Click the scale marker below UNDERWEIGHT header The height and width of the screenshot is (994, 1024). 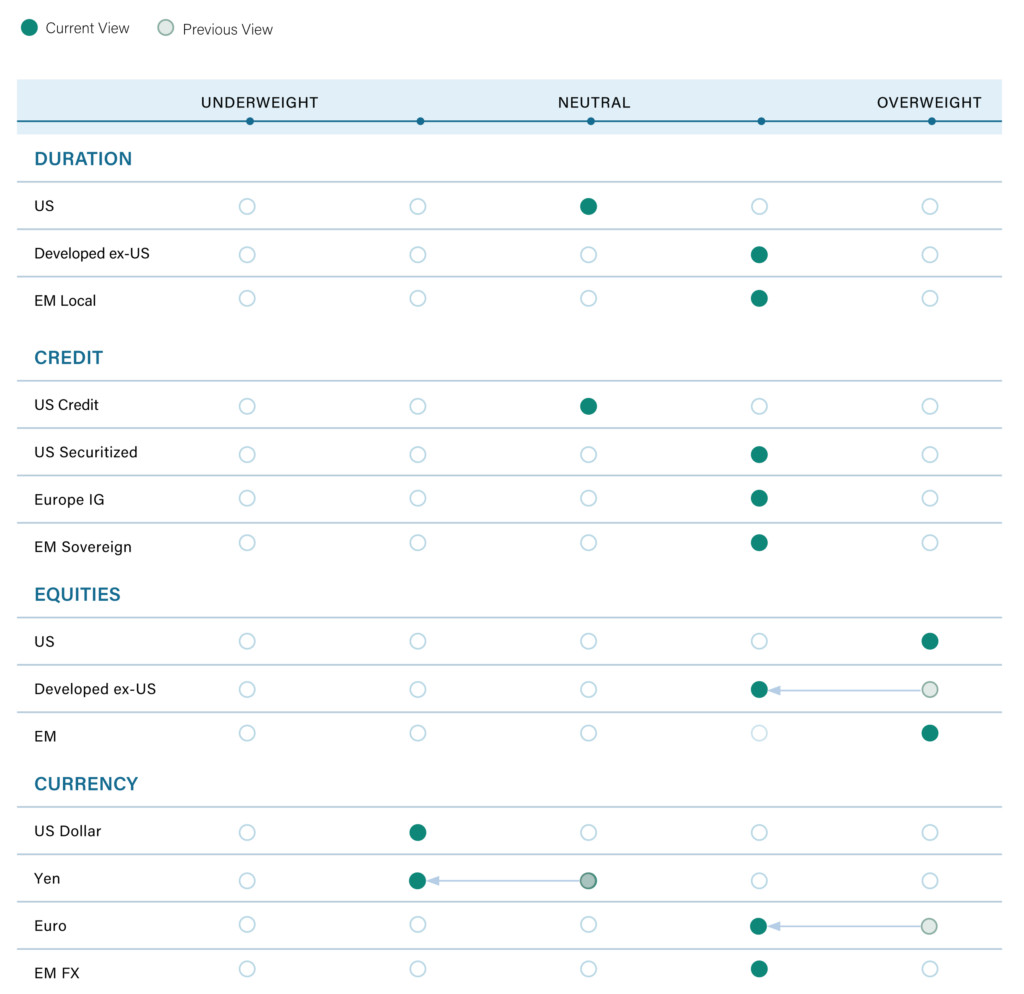click(250, 121)
